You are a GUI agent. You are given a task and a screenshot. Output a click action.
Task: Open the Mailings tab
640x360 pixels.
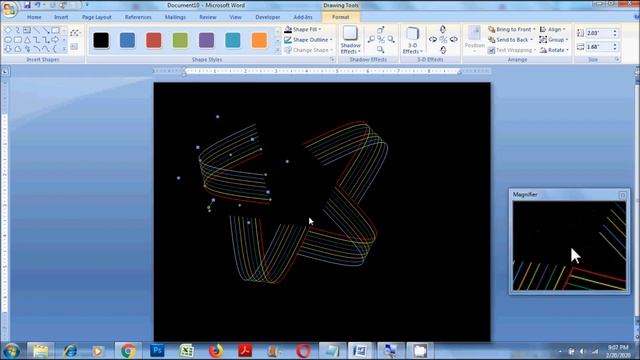tap(175, 17)
